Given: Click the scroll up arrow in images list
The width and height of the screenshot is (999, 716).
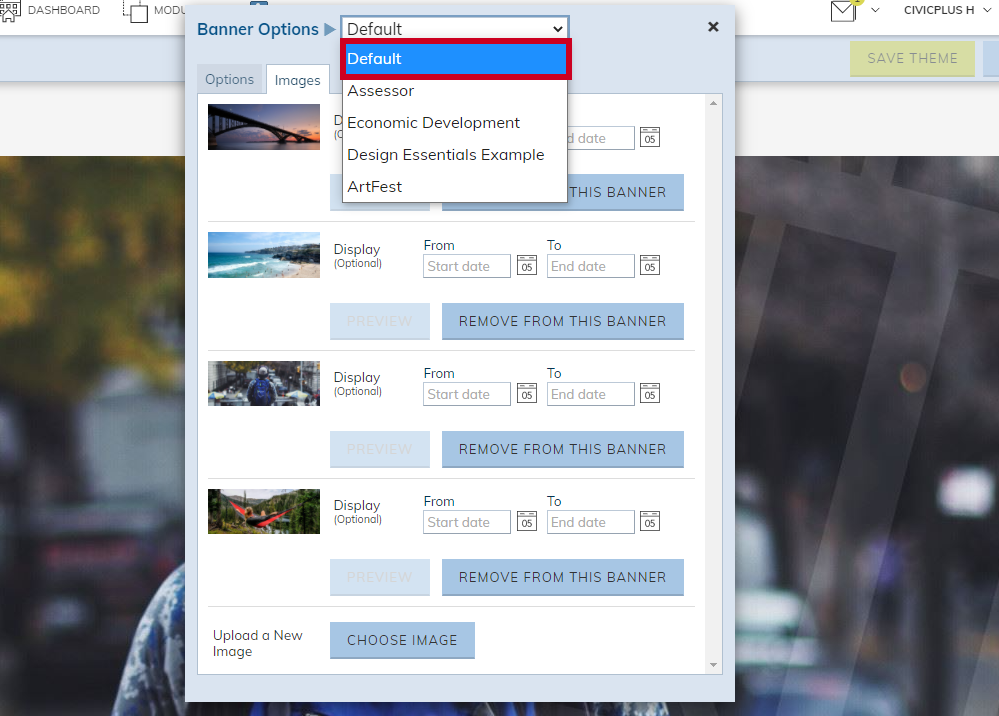Looking at the screenshot, I should [714, 103].
